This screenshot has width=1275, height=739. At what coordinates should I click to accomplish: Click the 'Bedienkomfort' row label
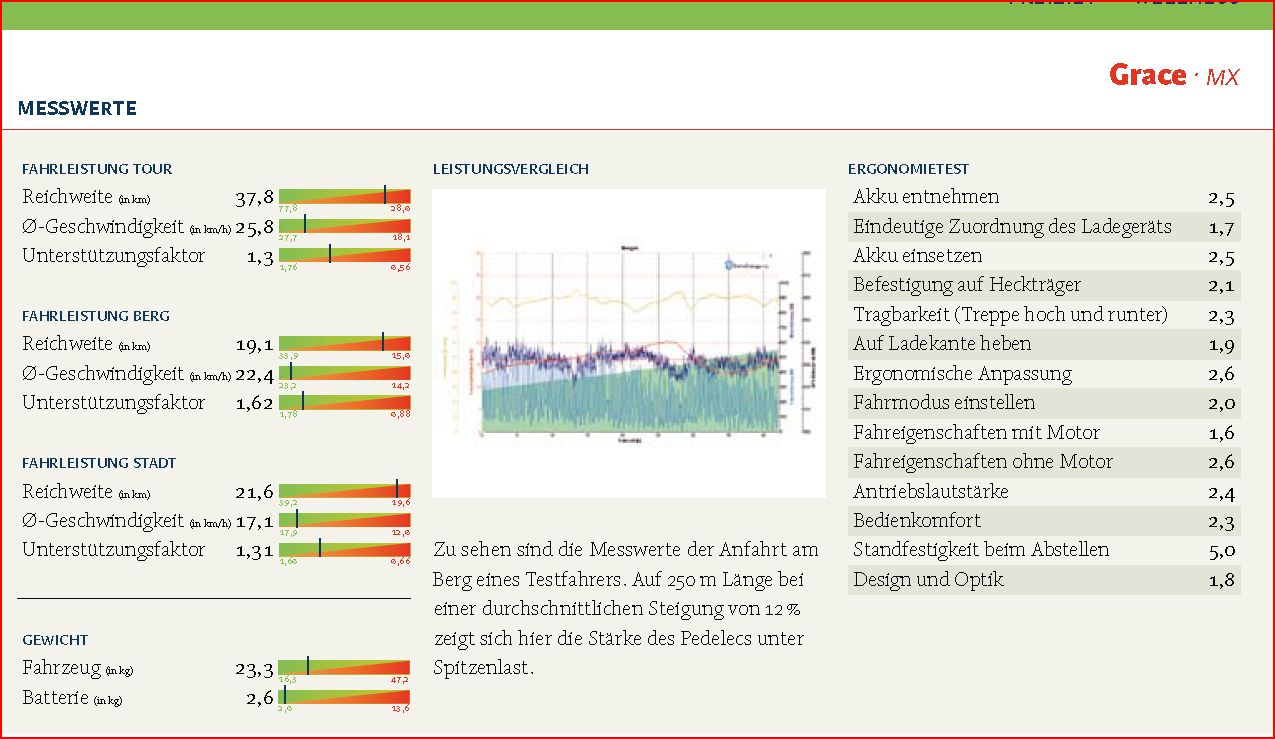[x=917, y=521]
